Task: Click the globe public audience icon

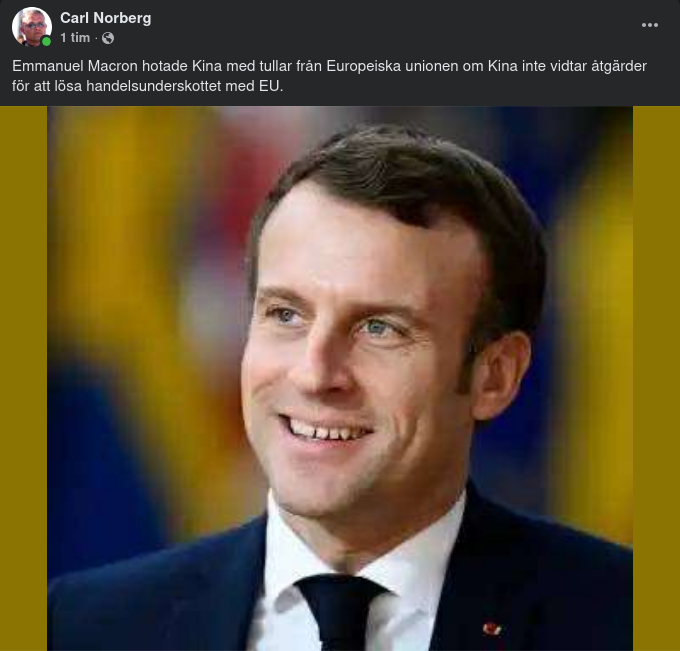Action: point(108,38)
